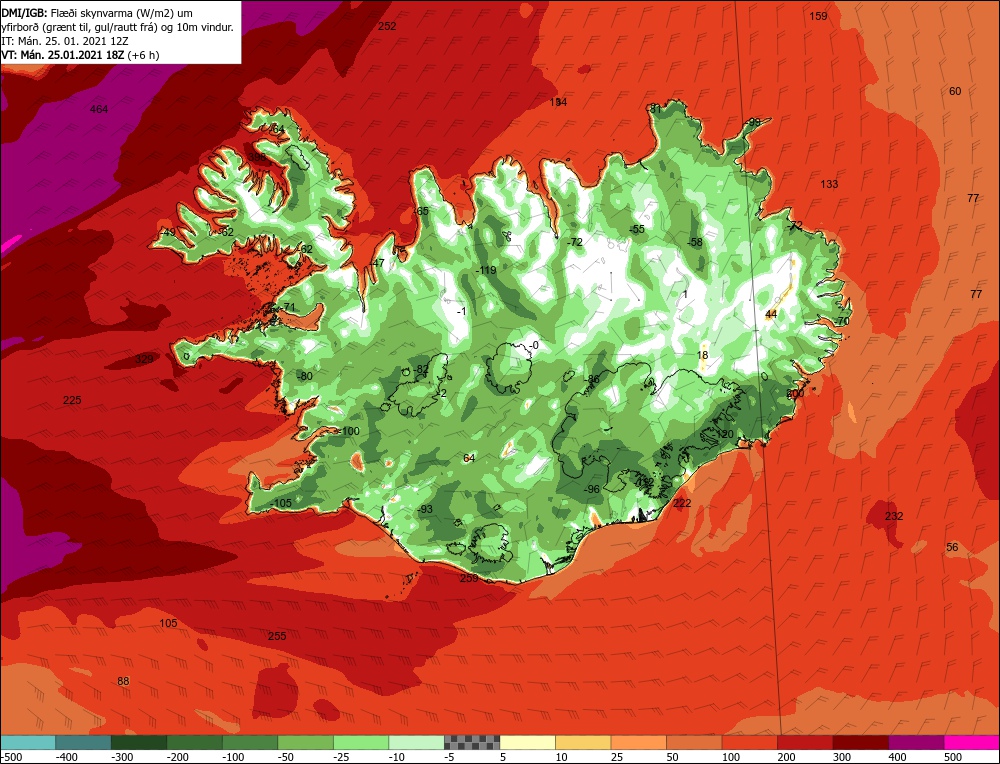Viewport: 1000px width, 764px height.
Task: Click the flux value -55 on land
Action: (x=637, y=229)
